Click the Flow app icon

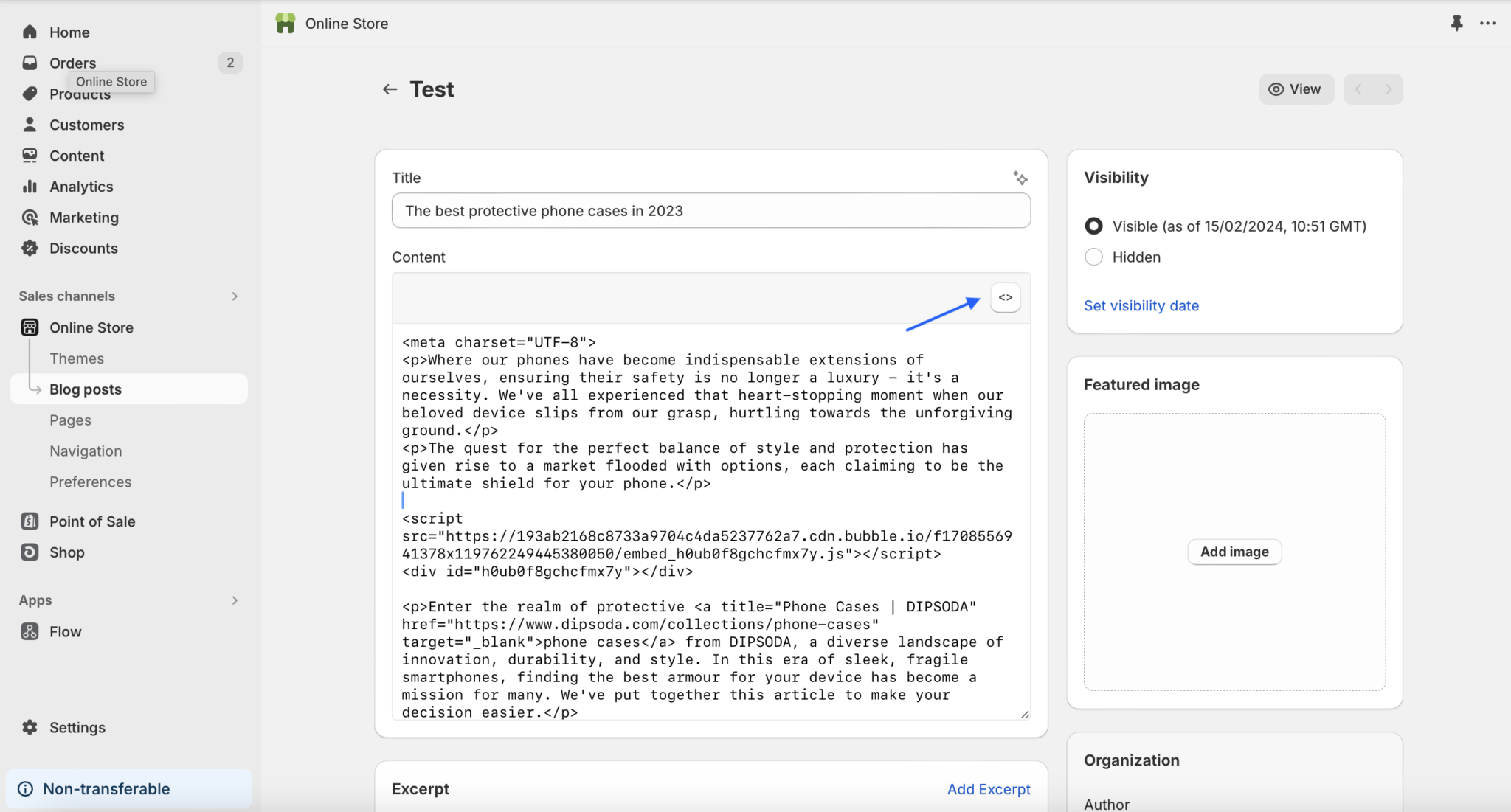pyautogui.click(x=30, y=632)
